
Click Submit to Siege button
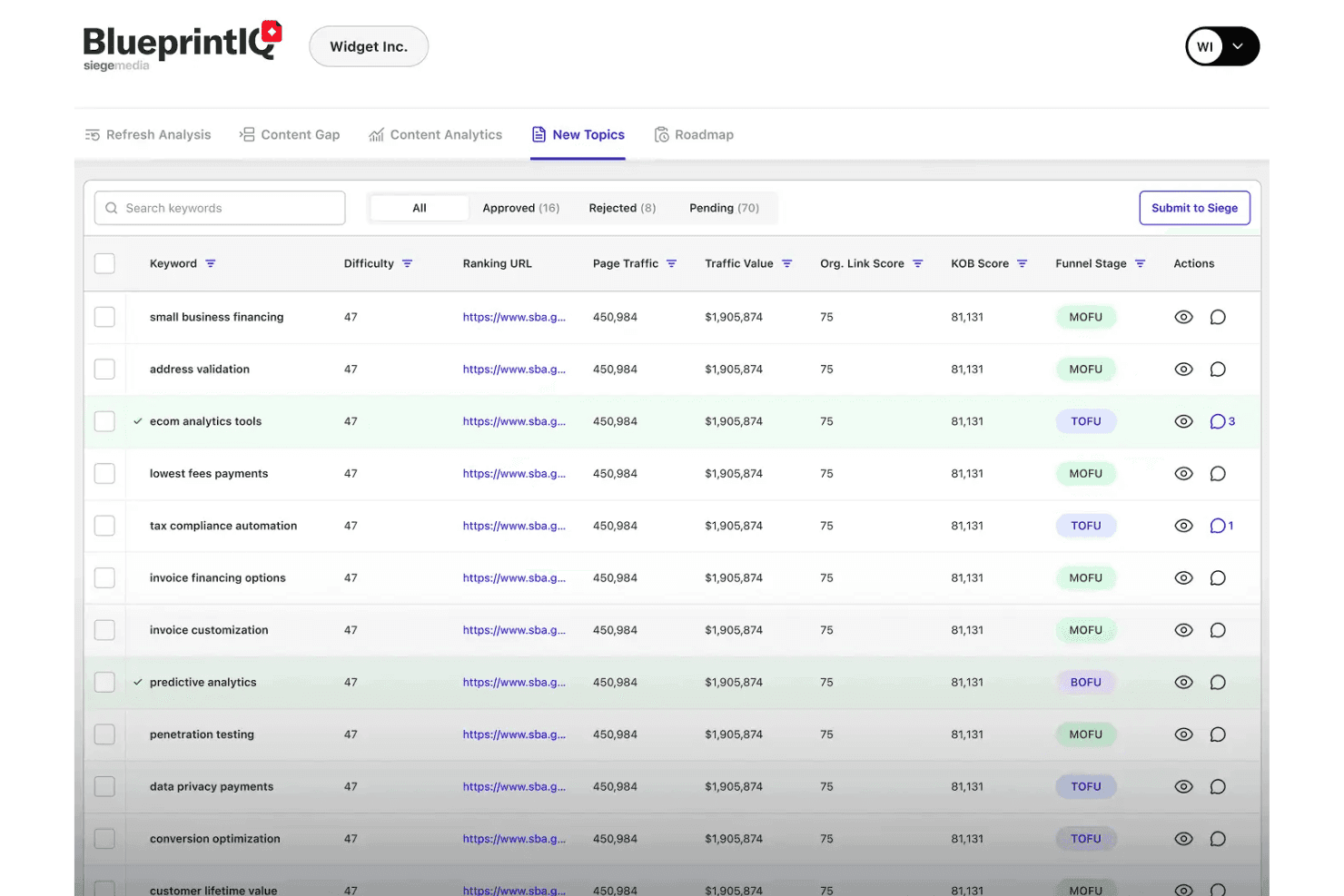(1195, 208)
